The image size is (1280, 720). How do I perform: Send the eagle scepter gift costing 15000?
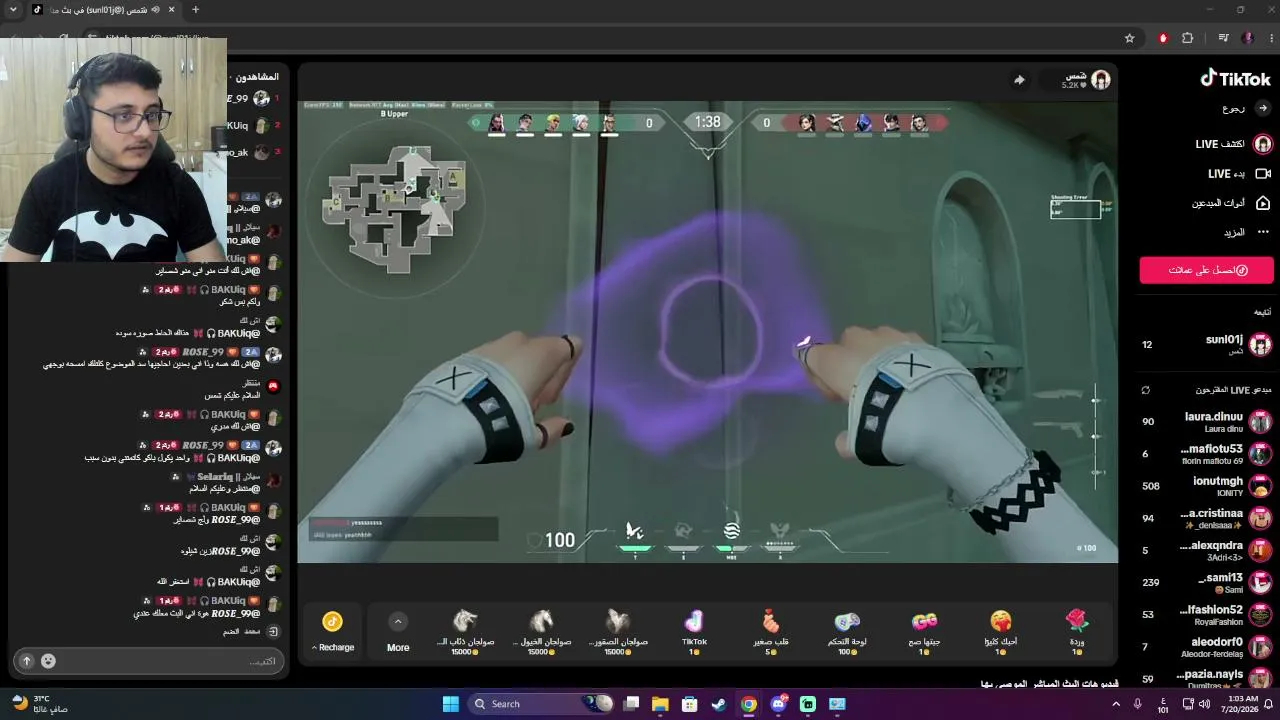[617, 631]
